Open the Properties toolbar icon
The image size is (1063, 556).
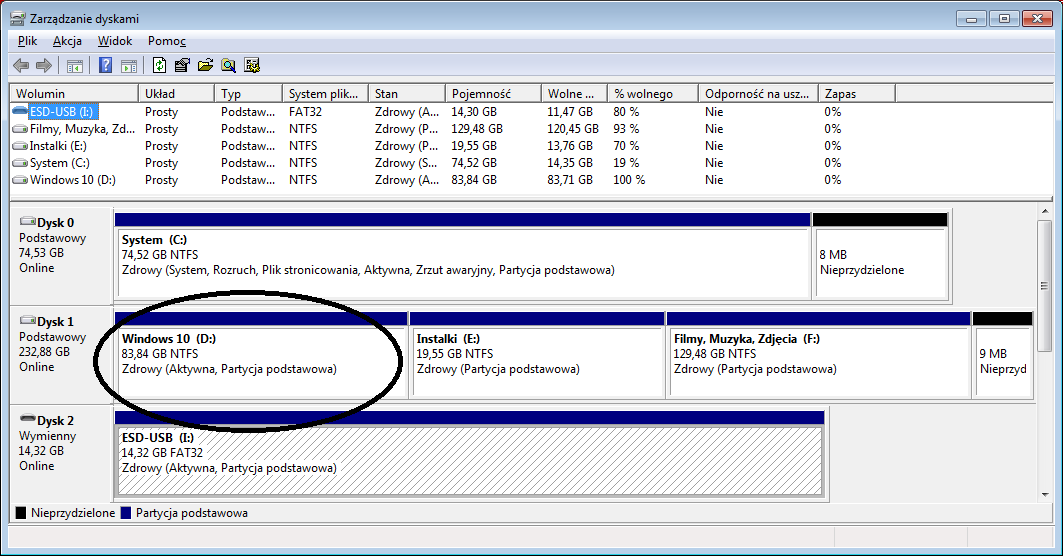(x=182, y=66)
